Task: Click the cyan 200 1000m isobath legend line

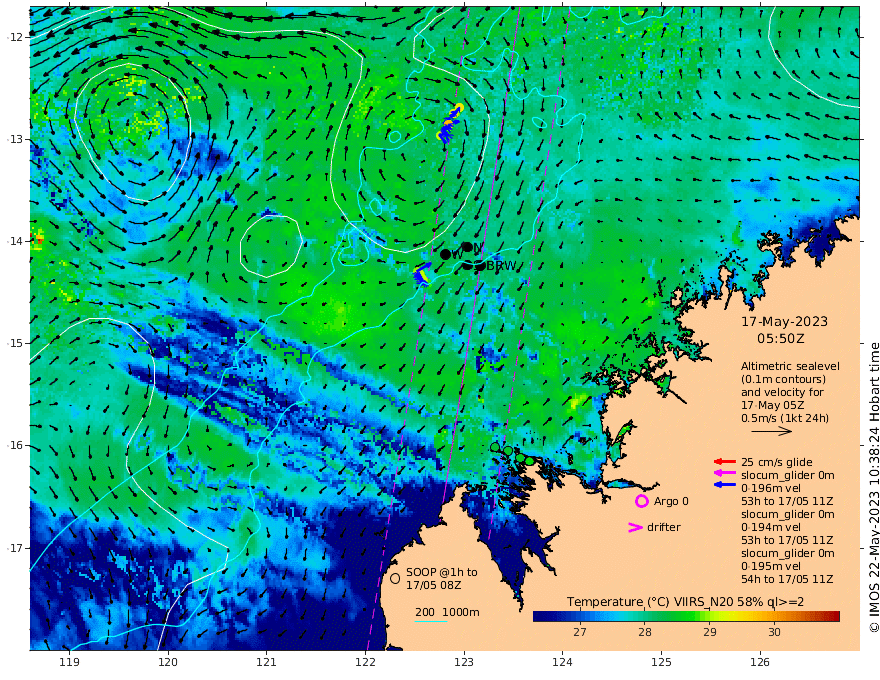Action: pyautogui.click(x=431, y=621)
